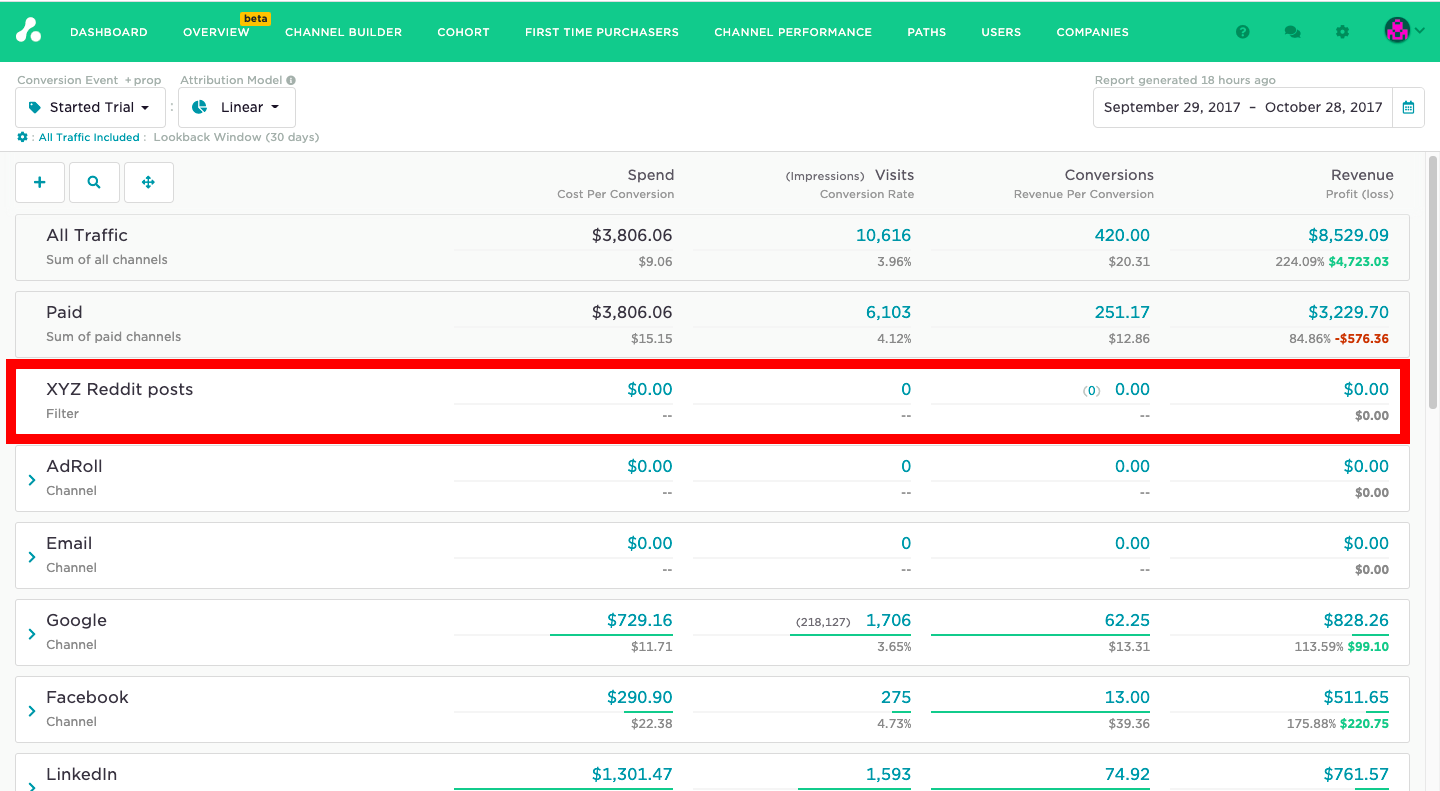
Task: Go to the Dashboard tab
Action: [x=109, y=32]
